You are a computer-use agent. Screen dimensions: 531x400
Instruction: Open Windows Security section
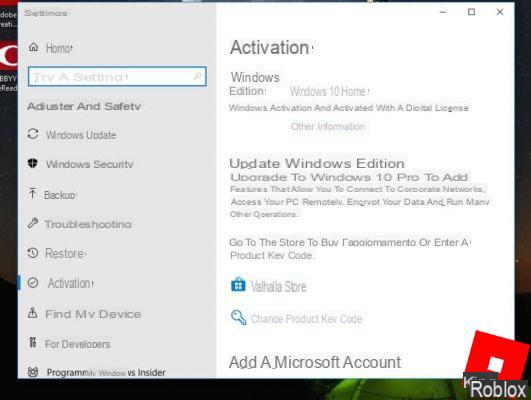point(89,164)
